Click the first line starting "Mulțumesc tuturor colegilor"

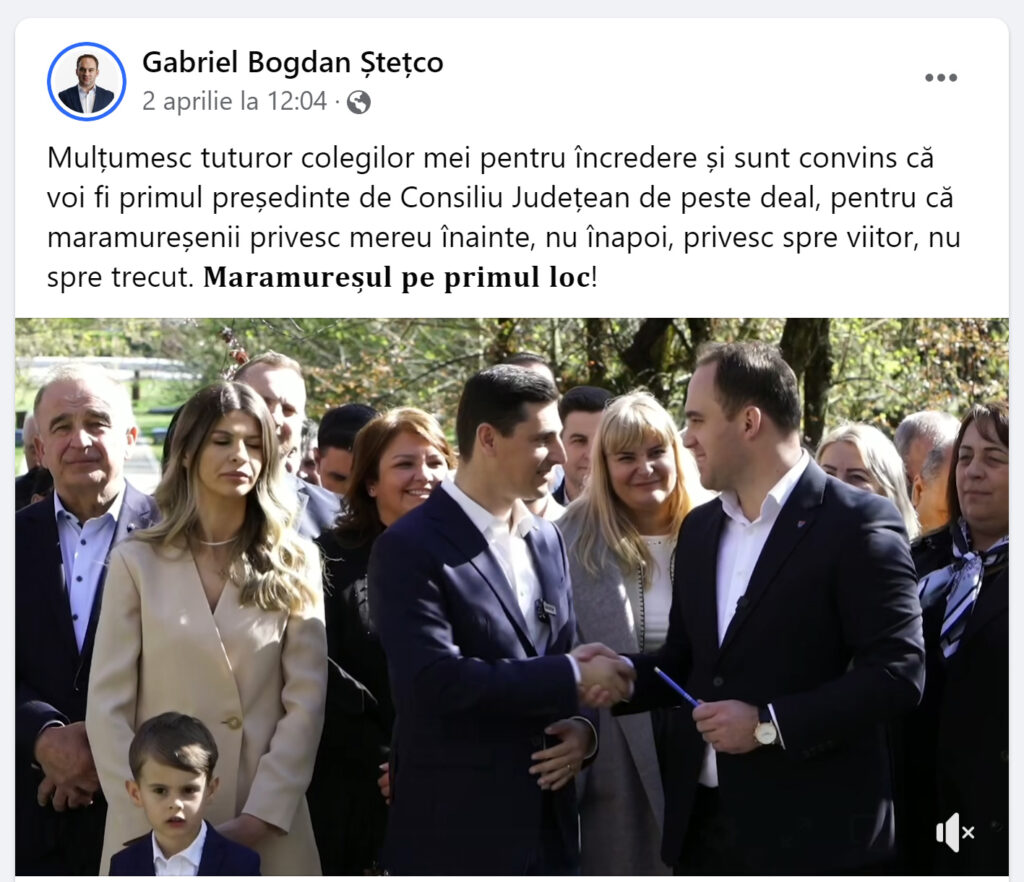pyautogui.click(x=490, y=158)
